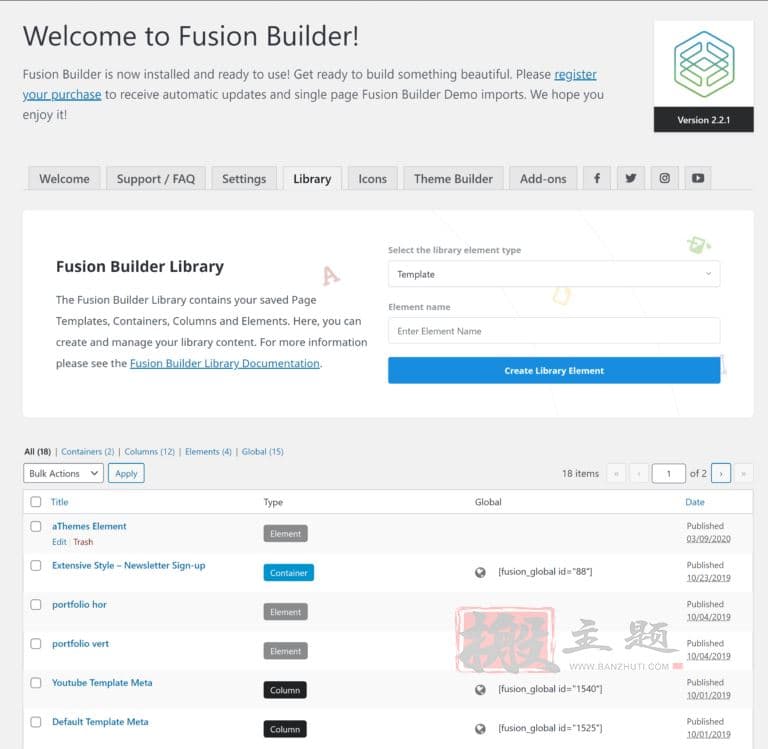Click the [fusion_global id="88"] shortcode text
The image size is (768, 749).
[x=545, y=572]
